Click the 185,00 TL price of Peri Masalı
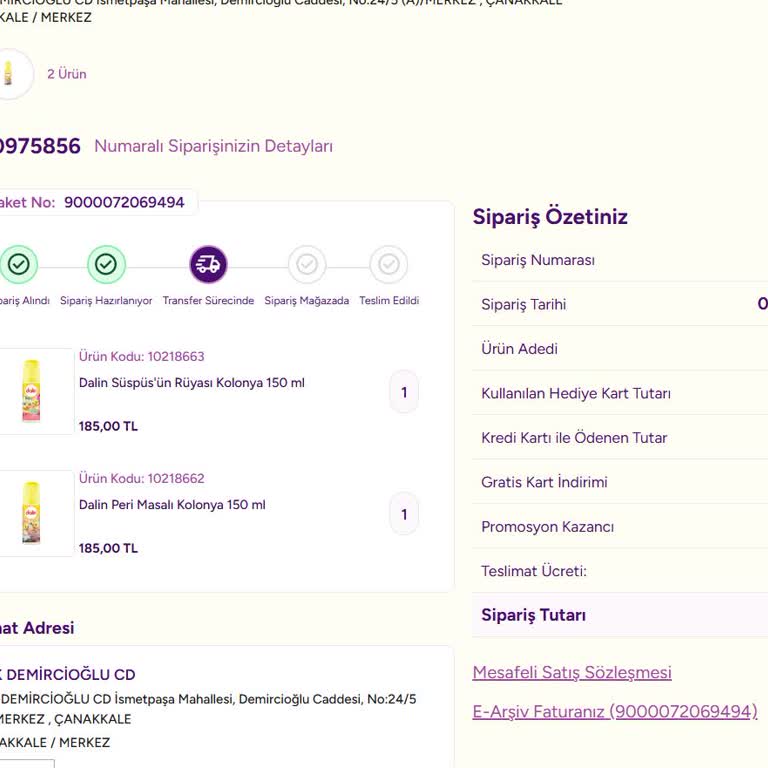 [108, 548]
